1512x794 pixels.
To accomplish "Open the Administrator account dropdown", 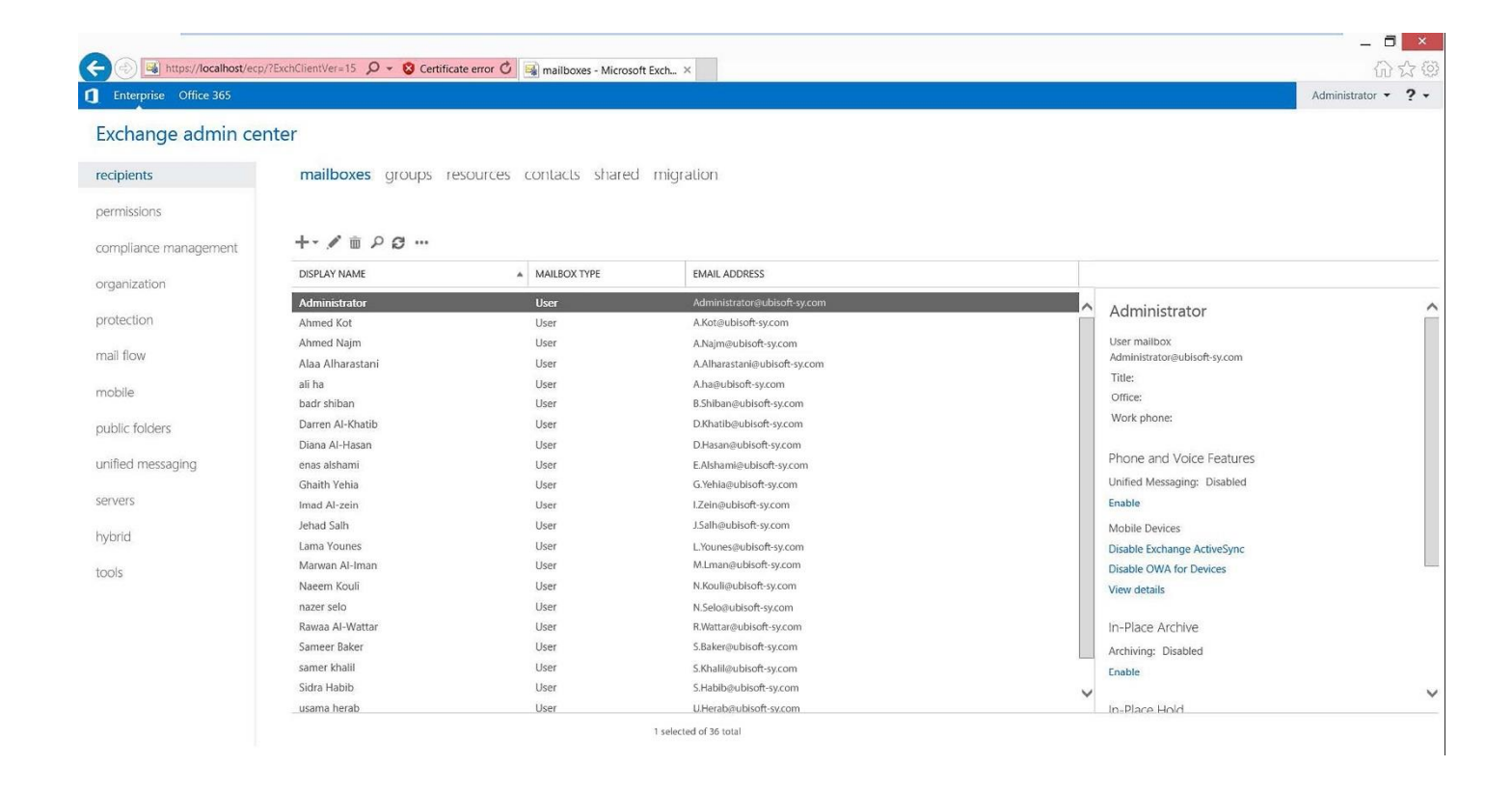I will coord(1351,96).
